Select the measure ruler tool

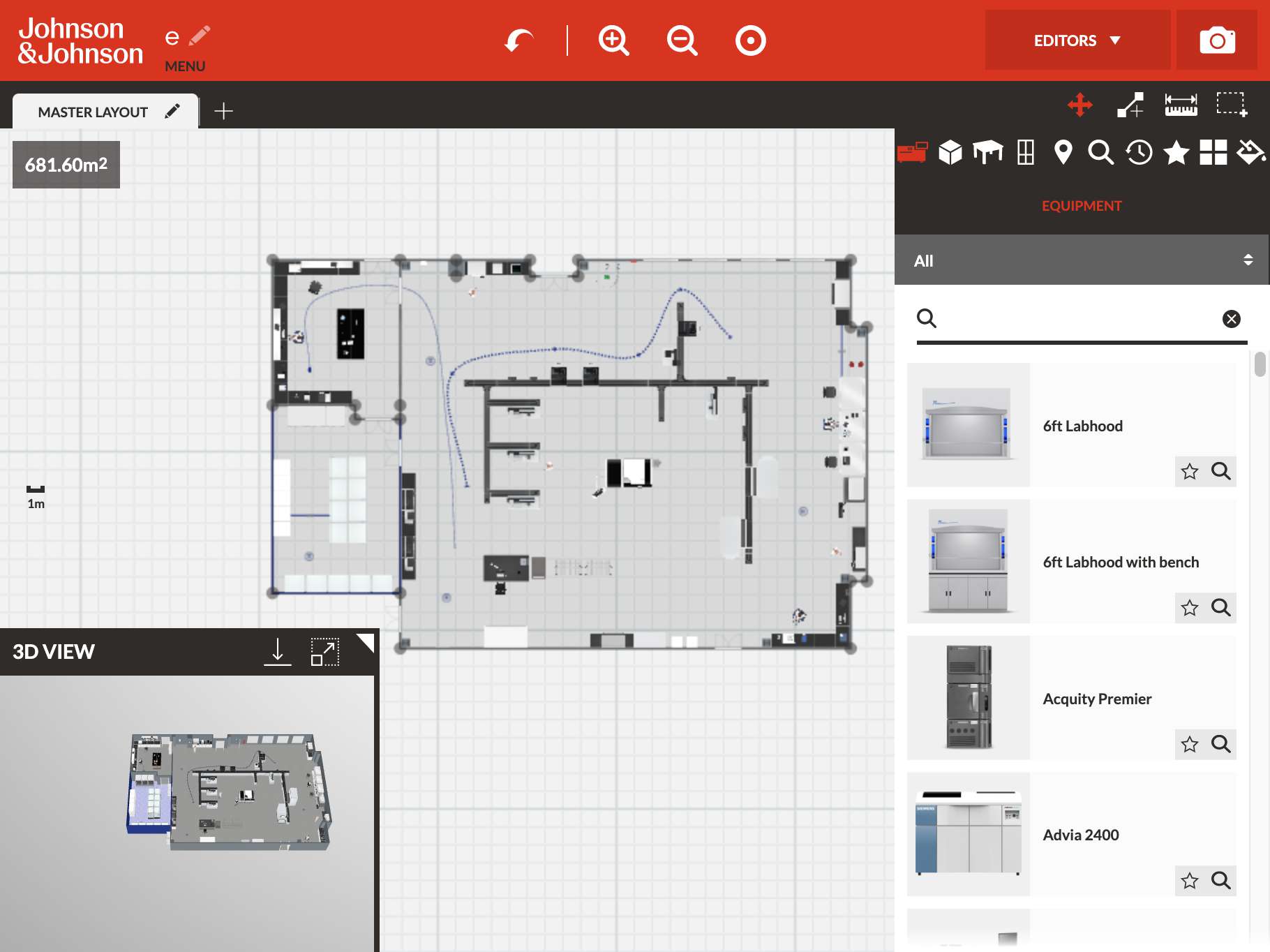click(x=1181, y=105)
